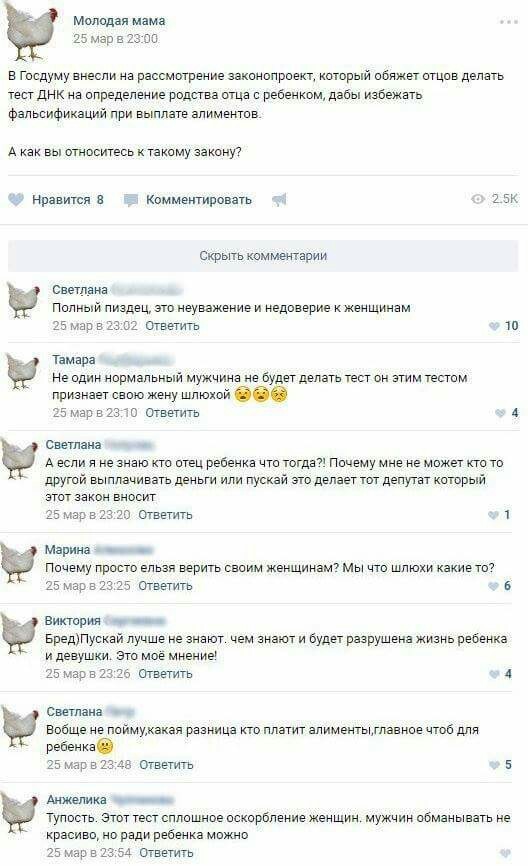The height and width of the screenshot is (866, 528).
Task: Like the post with Нравится heart
Action: coord(16,199)
